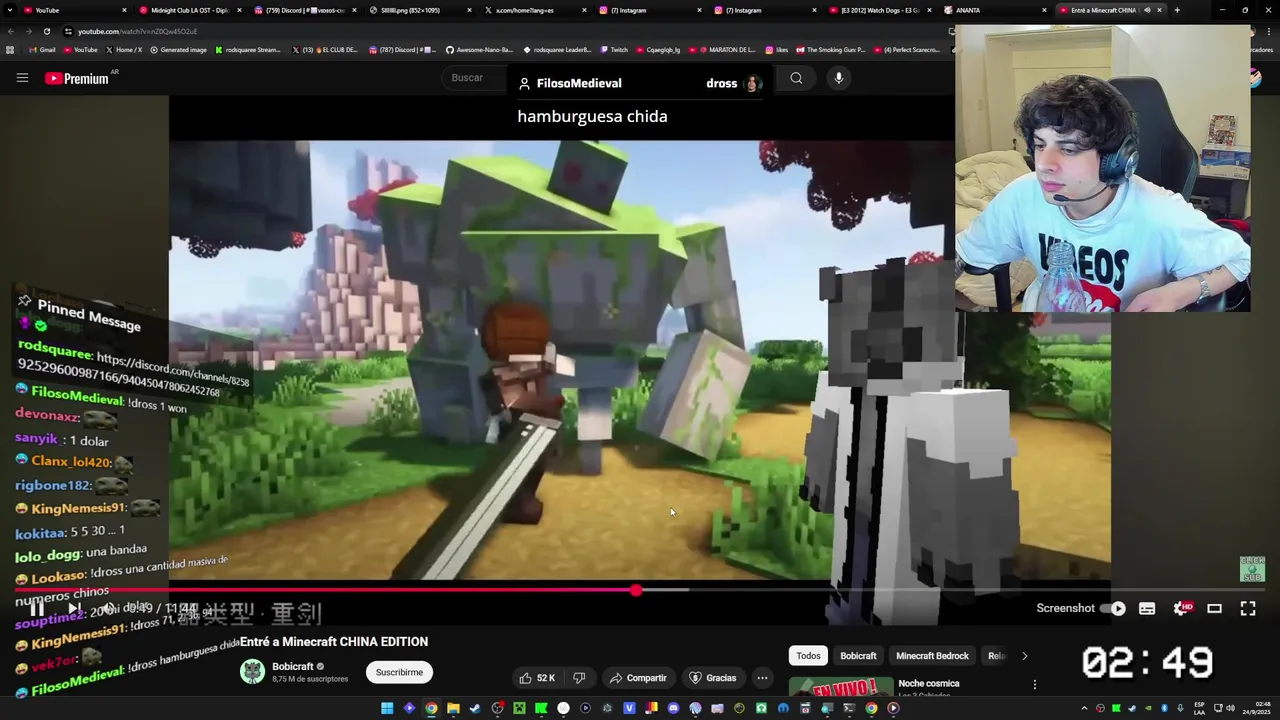Subscribe with the Suscribirme button
Screen dimensions: 1280x720
click(399, 672)
